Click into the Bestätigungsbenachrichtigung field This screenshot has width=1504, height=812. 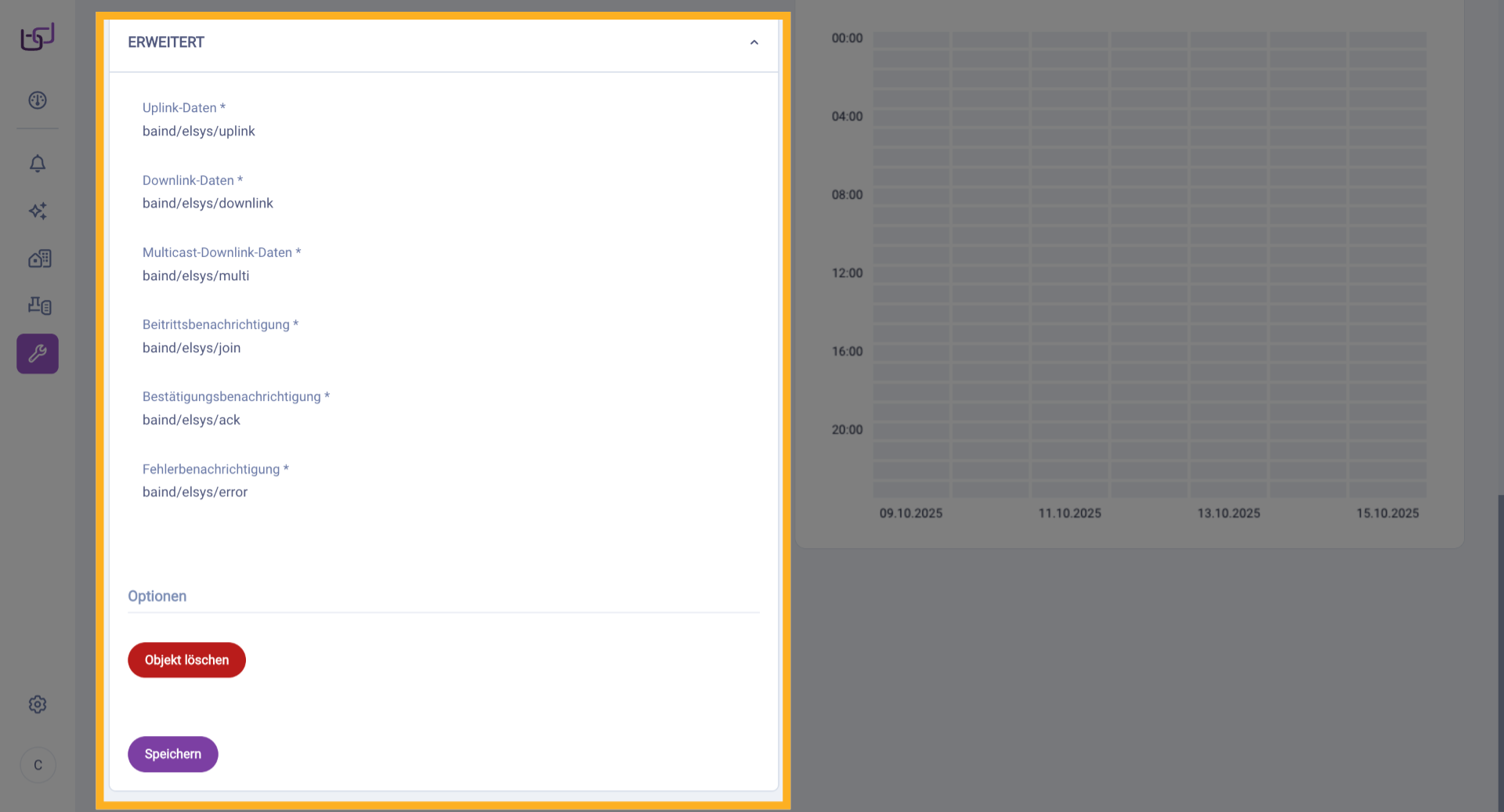click(x=439, y=420)
